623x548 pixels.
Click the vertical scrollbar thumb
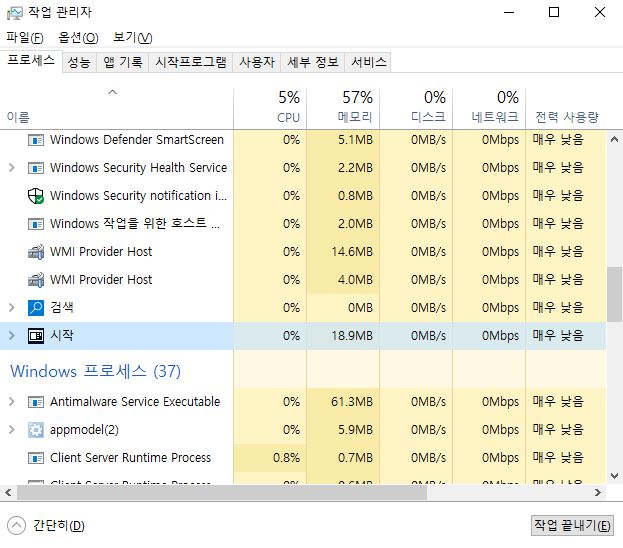(x=614, y=294)
